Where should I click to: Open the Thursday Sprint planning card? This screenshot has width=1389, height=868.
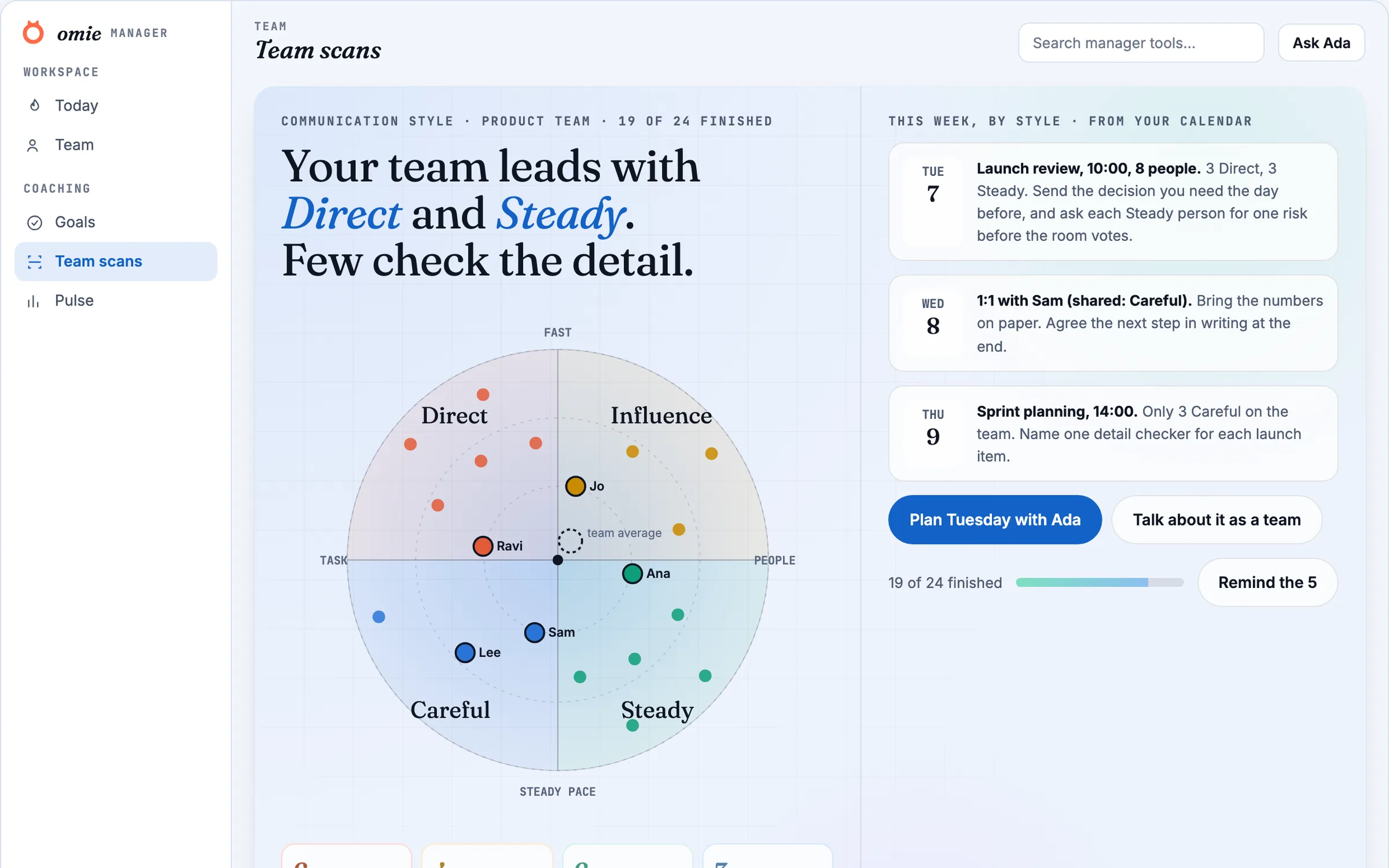coord(1113,433)
